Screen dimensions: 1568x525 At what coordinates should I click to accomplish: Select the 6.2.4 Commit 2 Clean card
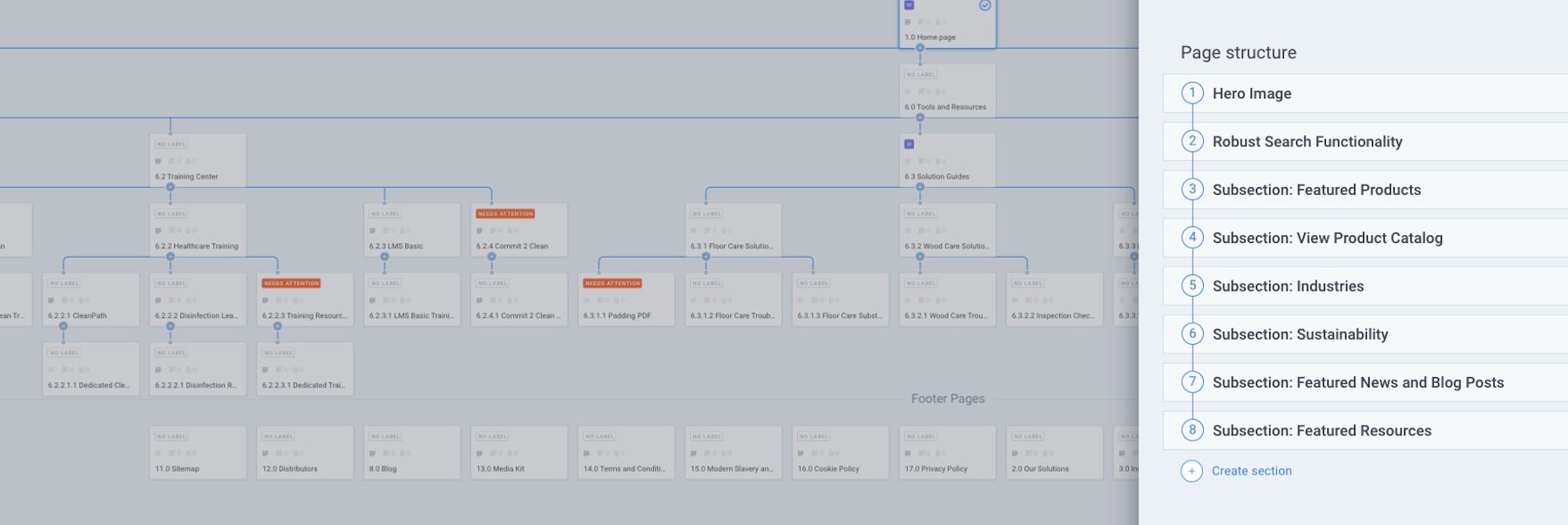pos(519,230)
